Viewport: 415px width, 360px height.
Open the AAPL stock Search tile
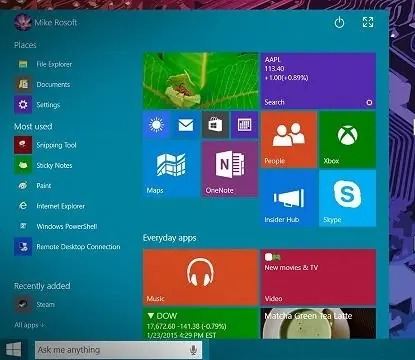tap(318, 81)
